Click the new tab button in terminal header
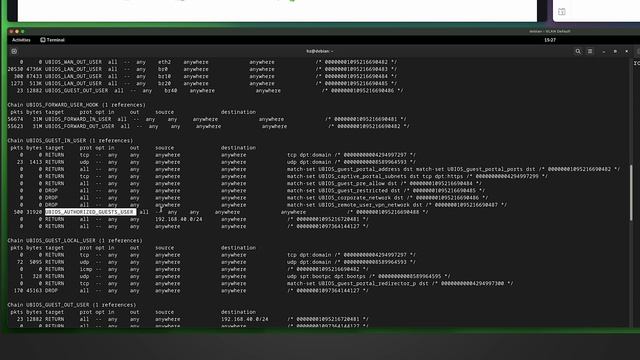 [14, 51]
